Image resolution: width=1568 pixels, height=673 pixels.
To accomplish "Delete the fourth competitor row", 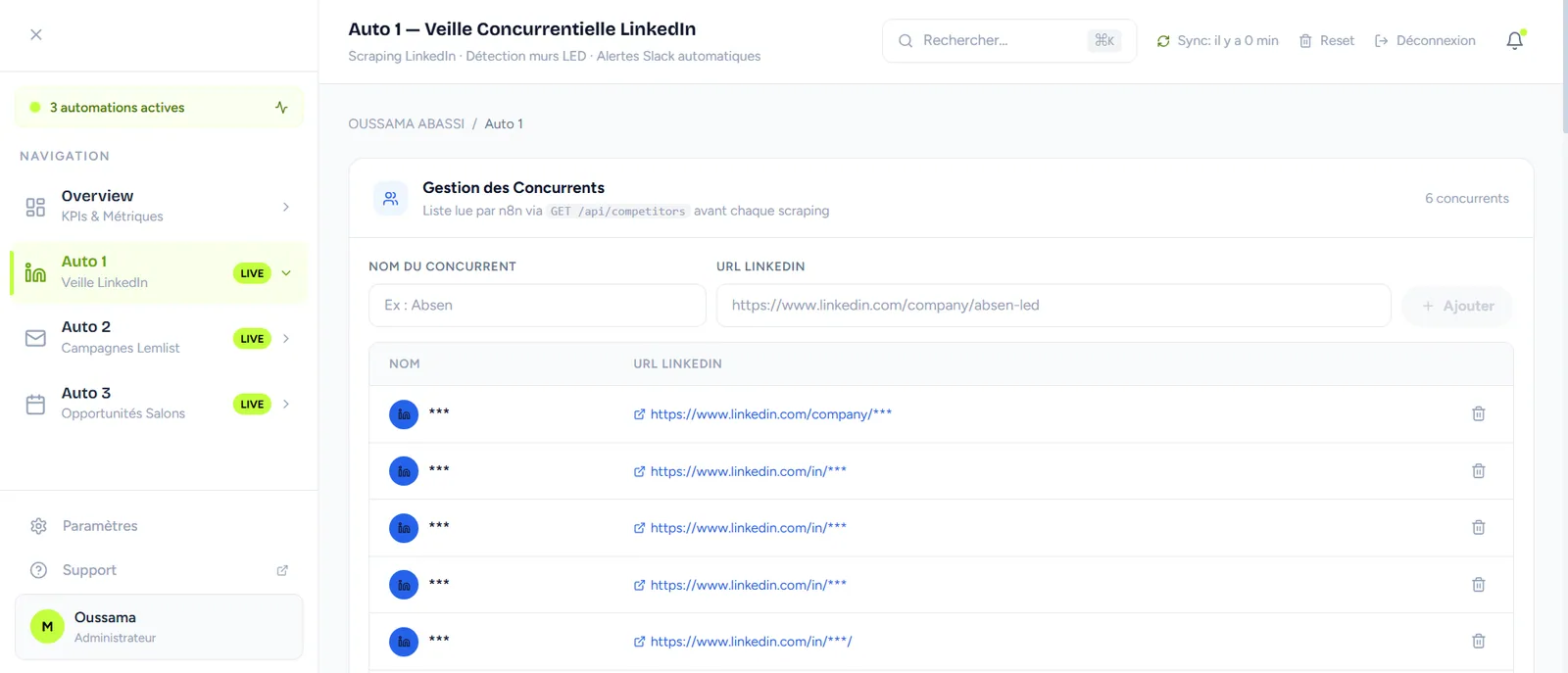I will tap(1479, 585).
